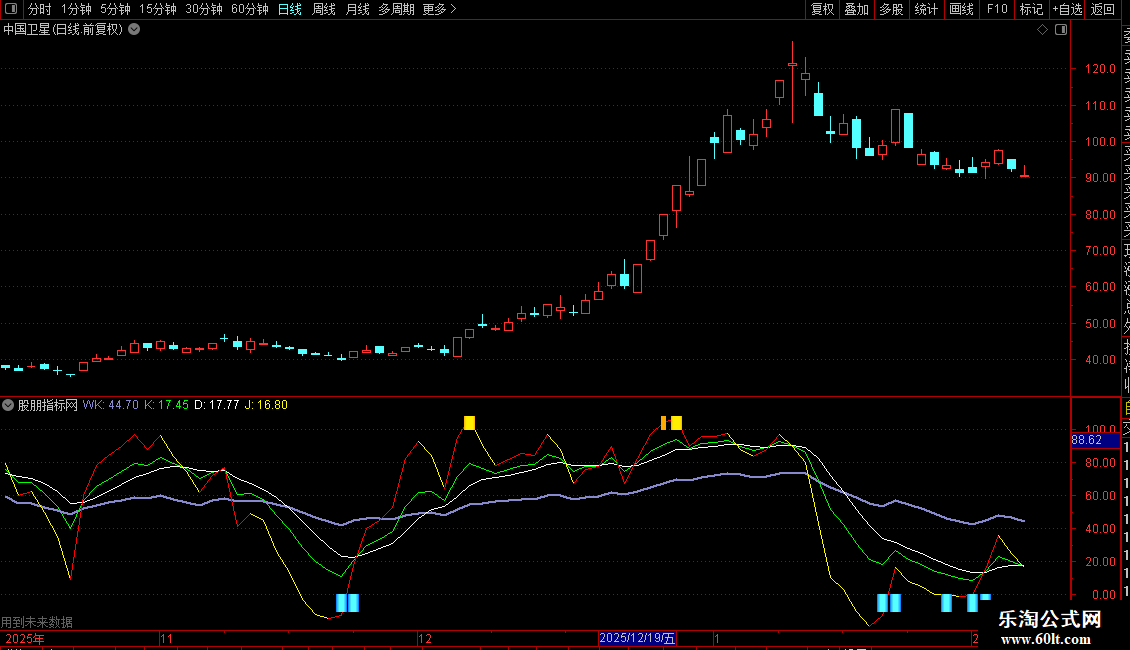Open the 股朋指标网 indicator dropdown circle
This screenshot has height=650, width=1130.
pos(8,405)
